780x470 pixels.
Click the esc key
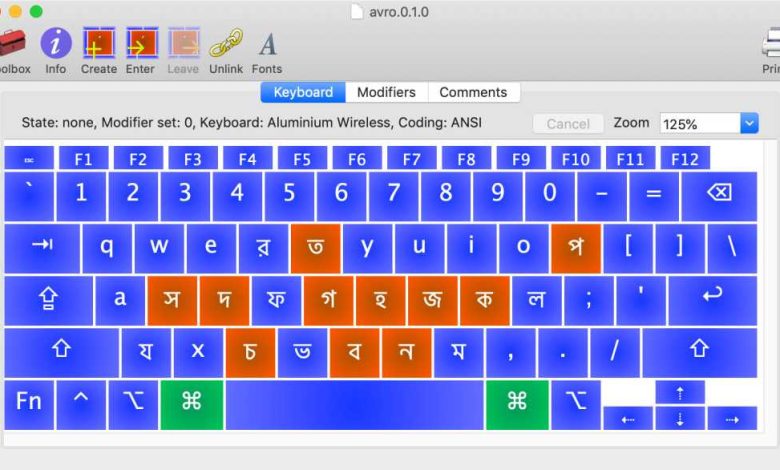[29, 159]
